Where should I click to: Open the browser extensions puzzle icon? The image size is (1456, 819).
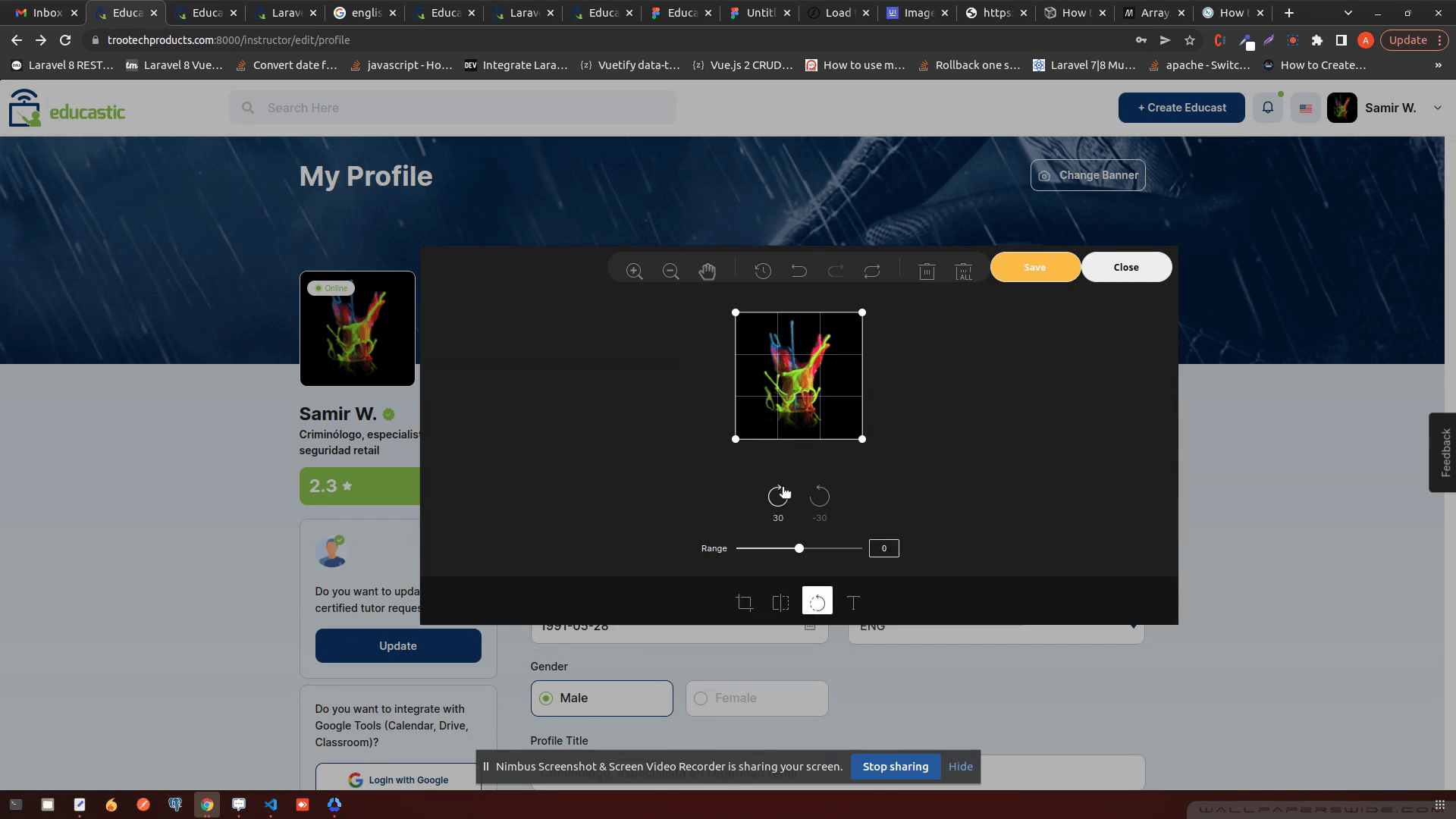click(1317, 40)
